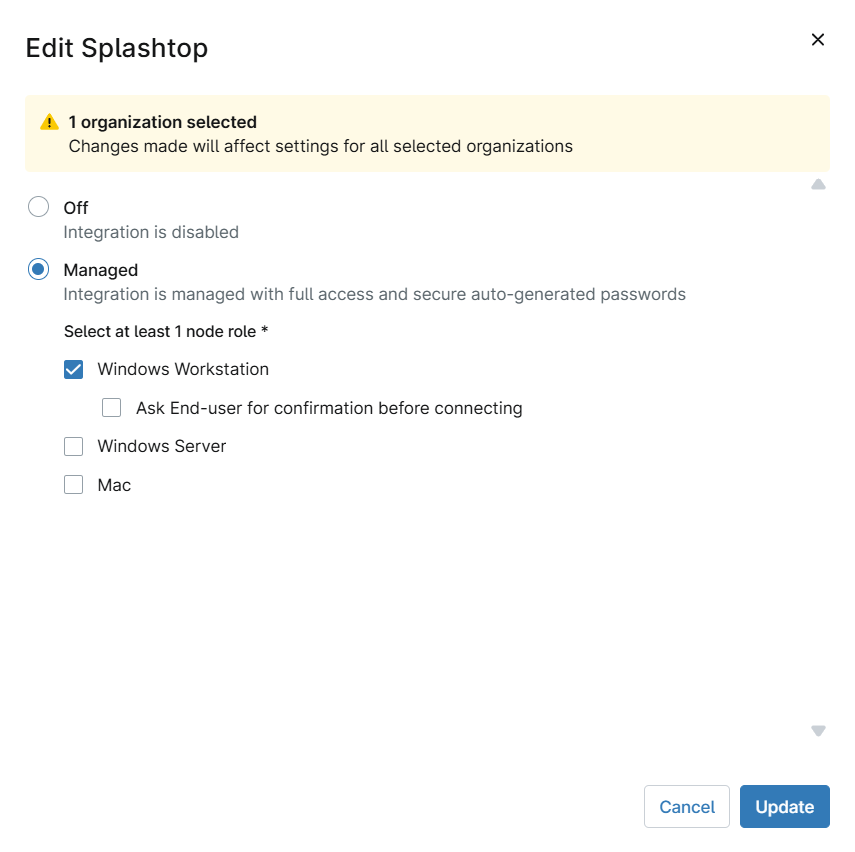This screenshot has width=855, height=852.
Task: Select the Managed radio button
Action: [x=38, y=269]
